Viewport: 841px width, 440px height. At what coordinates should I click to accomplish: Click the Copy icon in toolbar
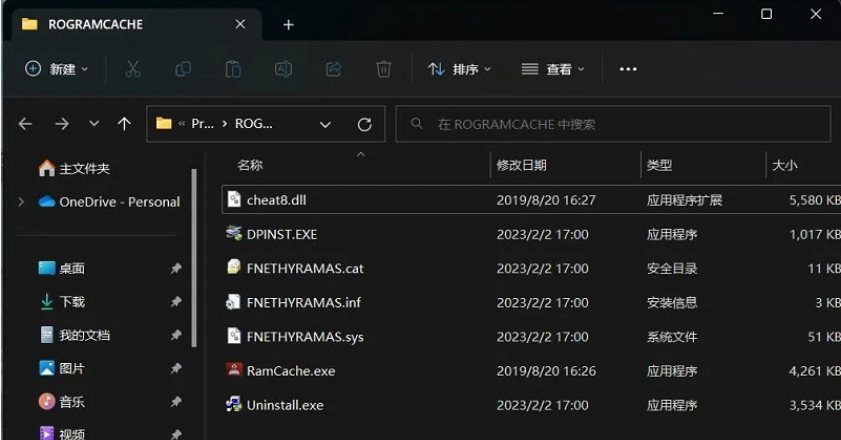[x=183, y=69]
